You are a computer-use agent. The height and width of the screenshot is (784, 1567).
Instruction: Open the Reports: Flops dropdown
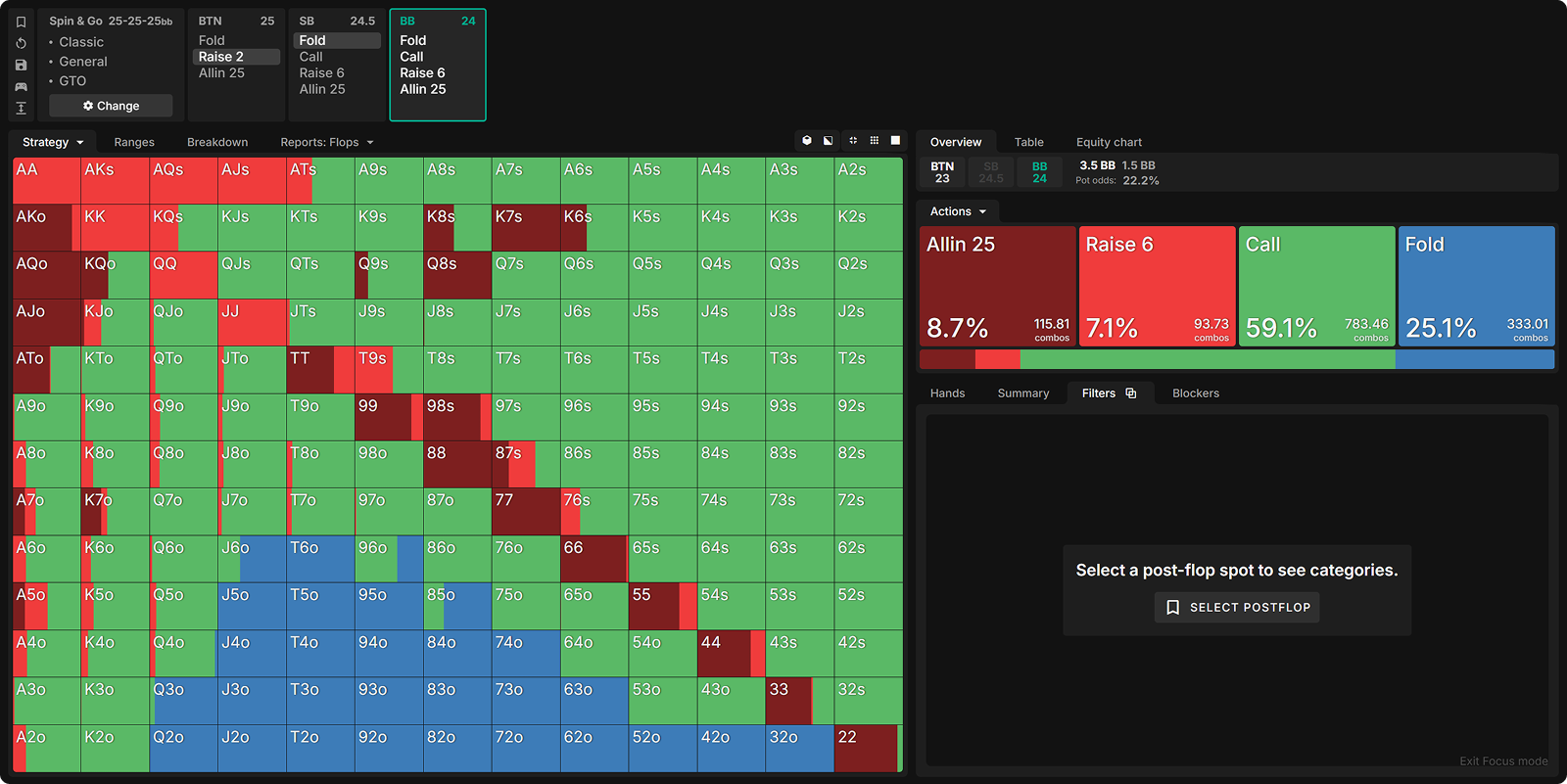coord(326,142)
